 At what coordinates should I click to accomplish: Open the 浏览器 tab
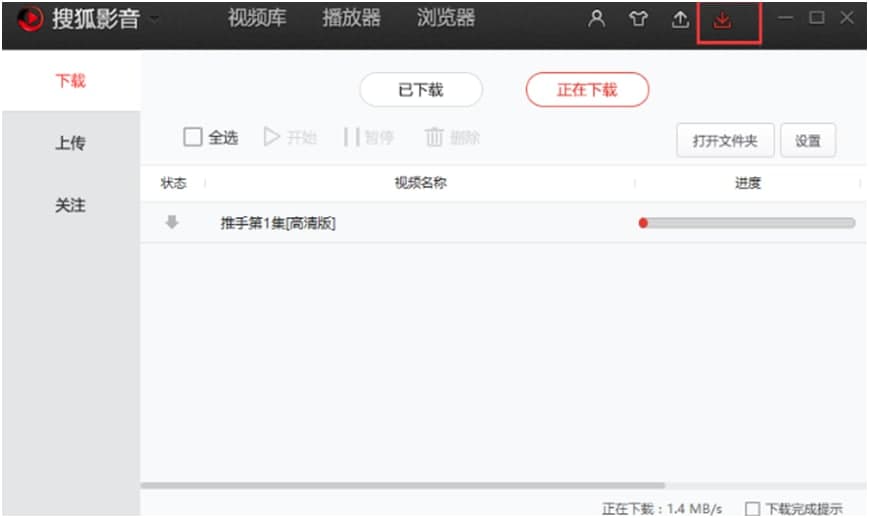(x=446, y=18)
